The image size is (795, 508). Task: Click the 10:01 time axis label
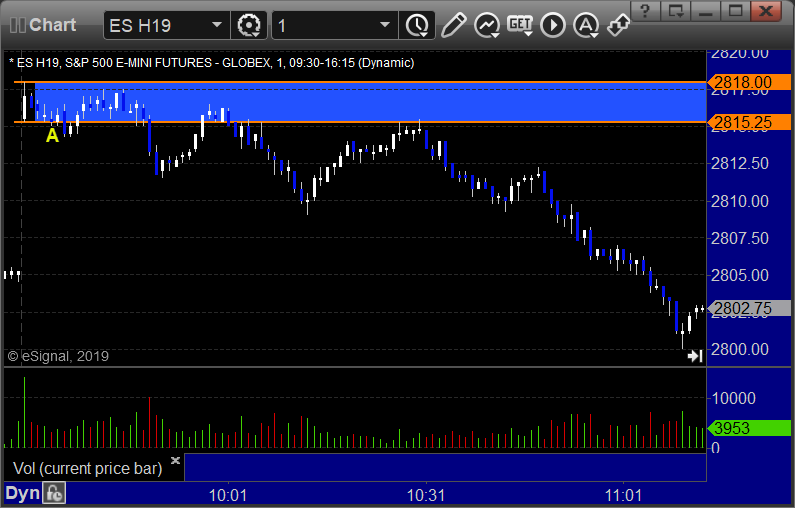point(228,495)
